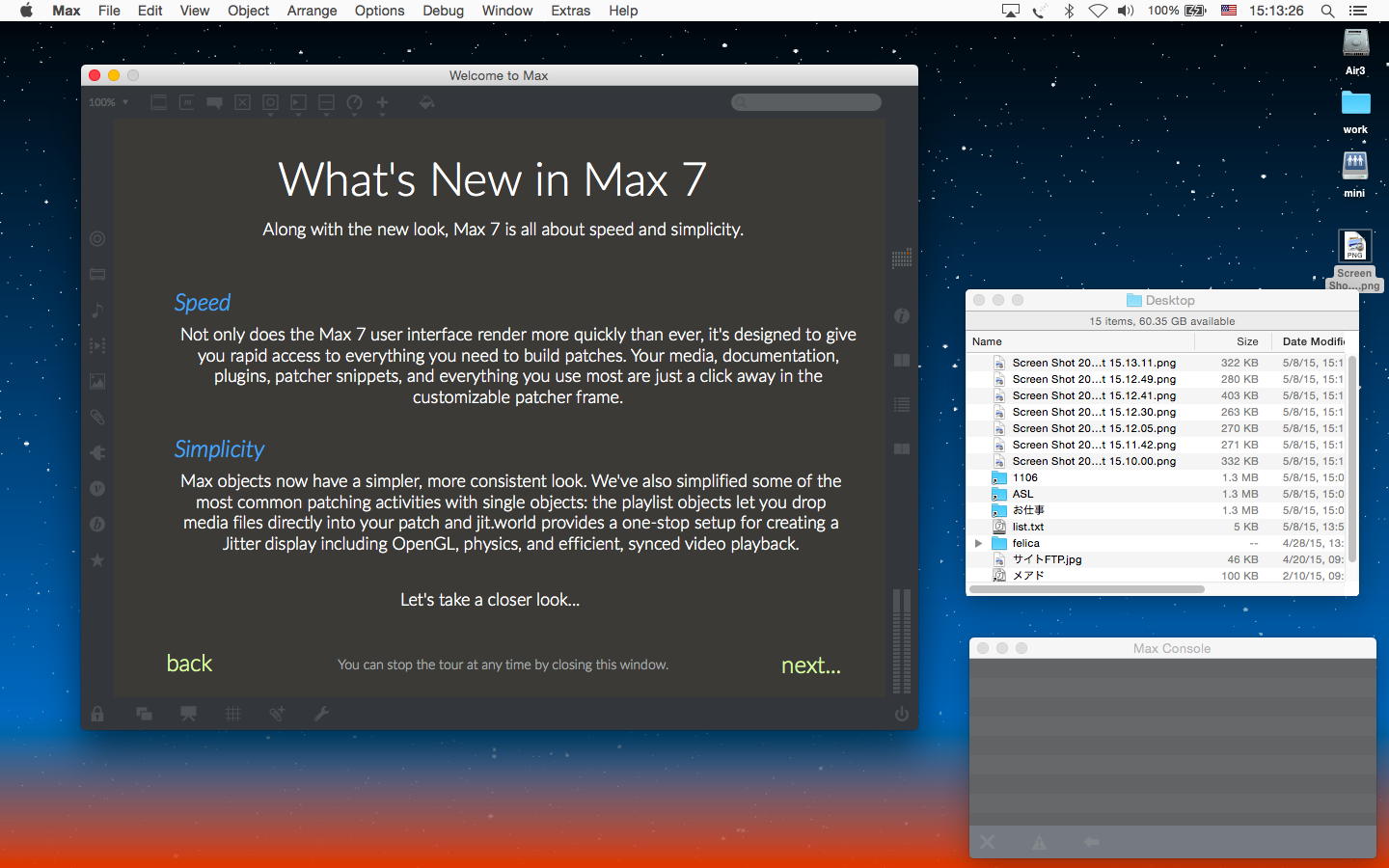Open the paperclip snippets icon in left sidebar
The width and height of the screenshot is (1389, 868).
coord(97,418)
